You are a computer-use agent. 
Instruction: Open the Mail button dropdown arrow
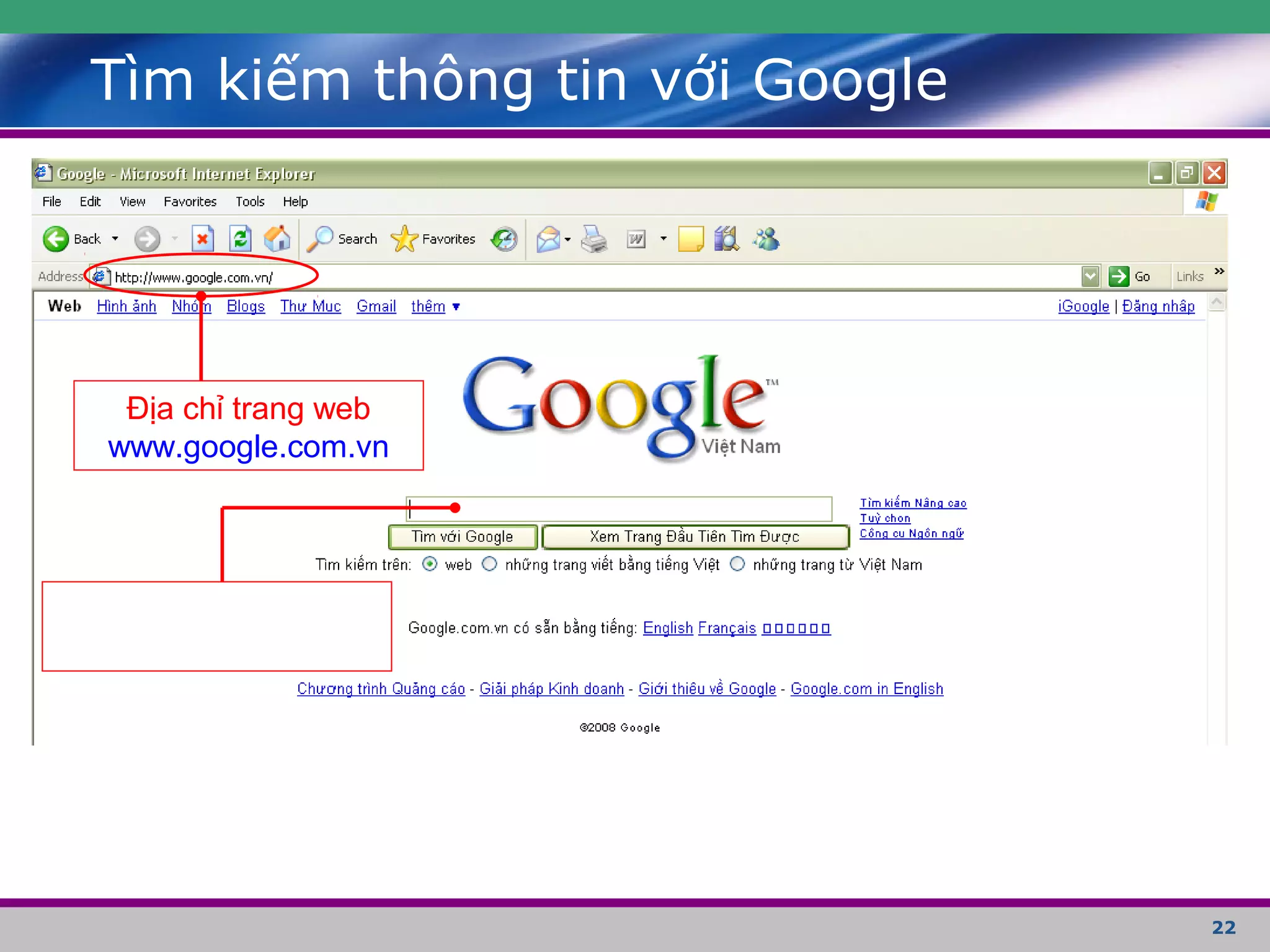point(567,239)
